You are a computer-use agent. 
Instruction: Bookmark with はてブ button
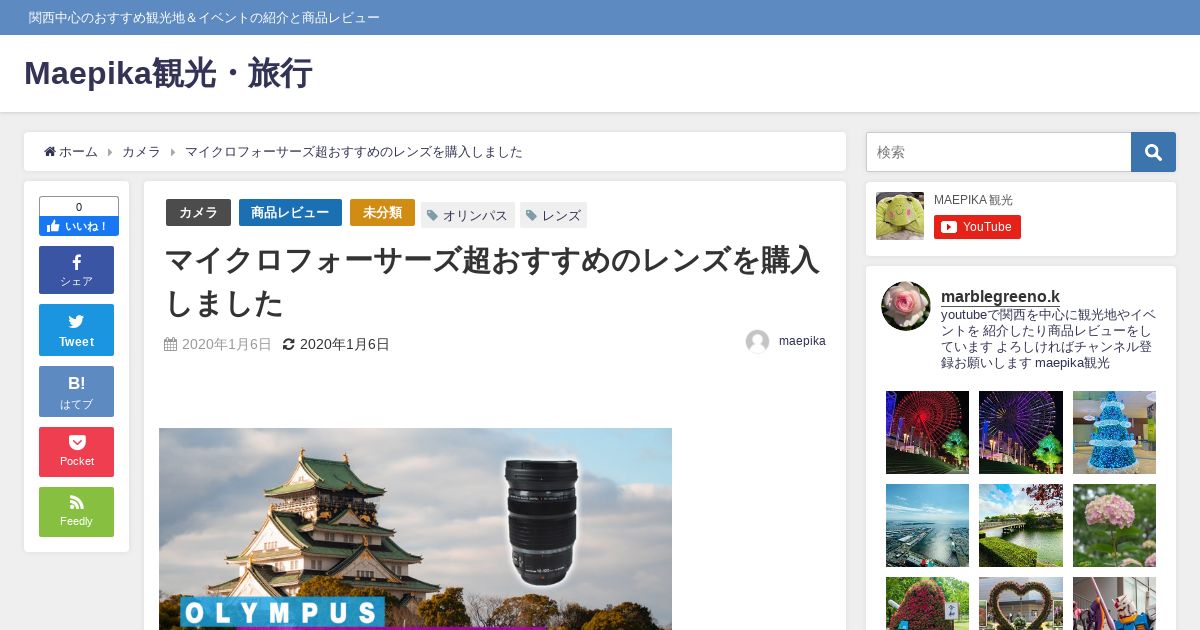[x=76, y=391]
